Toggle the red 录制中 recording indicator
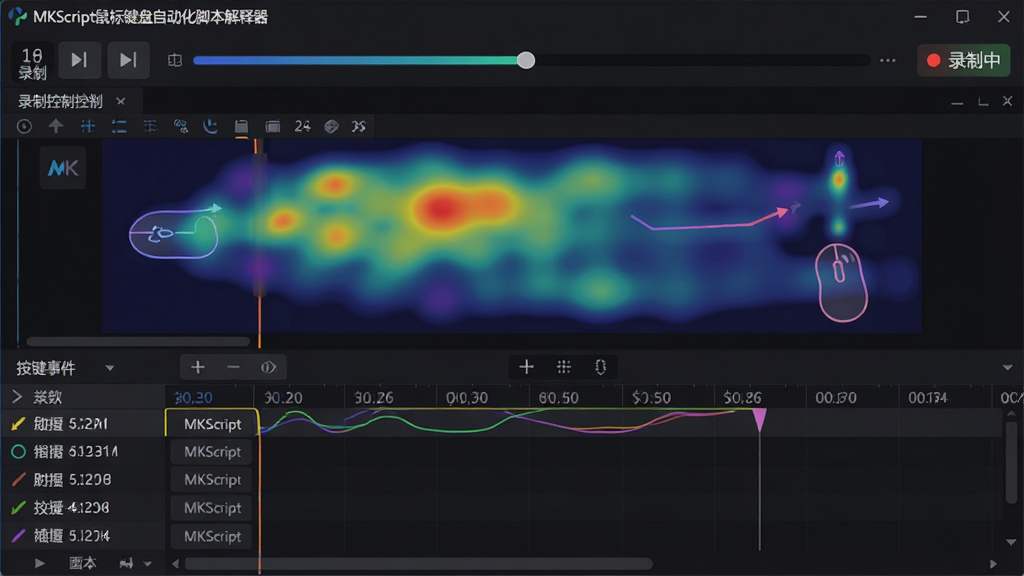This screenshot has height=576, width=1024. (964, 61)
